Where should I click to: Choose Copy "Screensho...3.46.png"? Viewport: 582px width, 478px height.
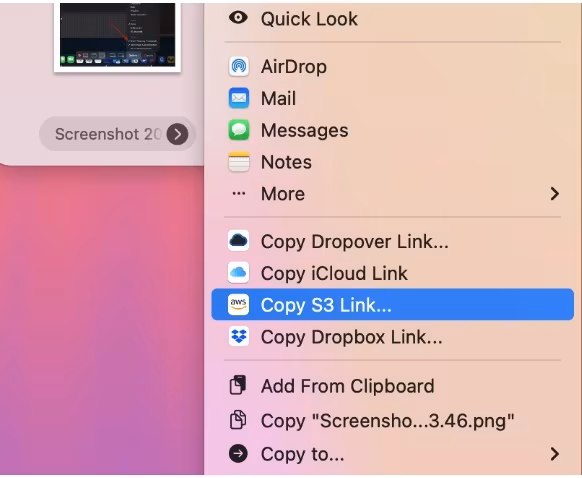click(392, 420)
